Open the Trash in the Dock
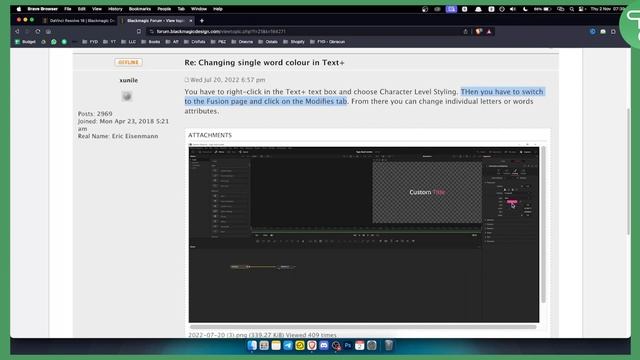Viewport: 640px width, 360px height. pos(389,346)
